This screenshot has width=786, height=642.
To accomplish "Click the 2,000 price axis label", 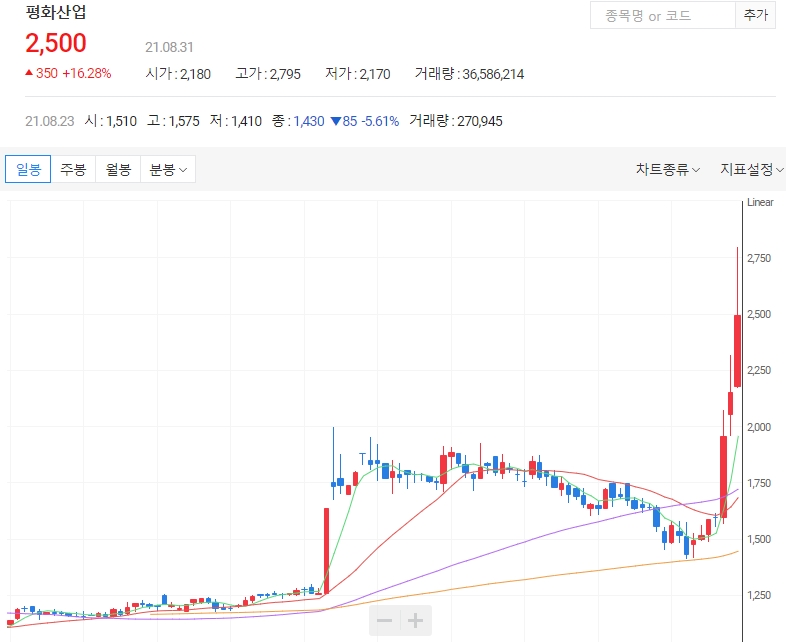I will click(759, 427).
